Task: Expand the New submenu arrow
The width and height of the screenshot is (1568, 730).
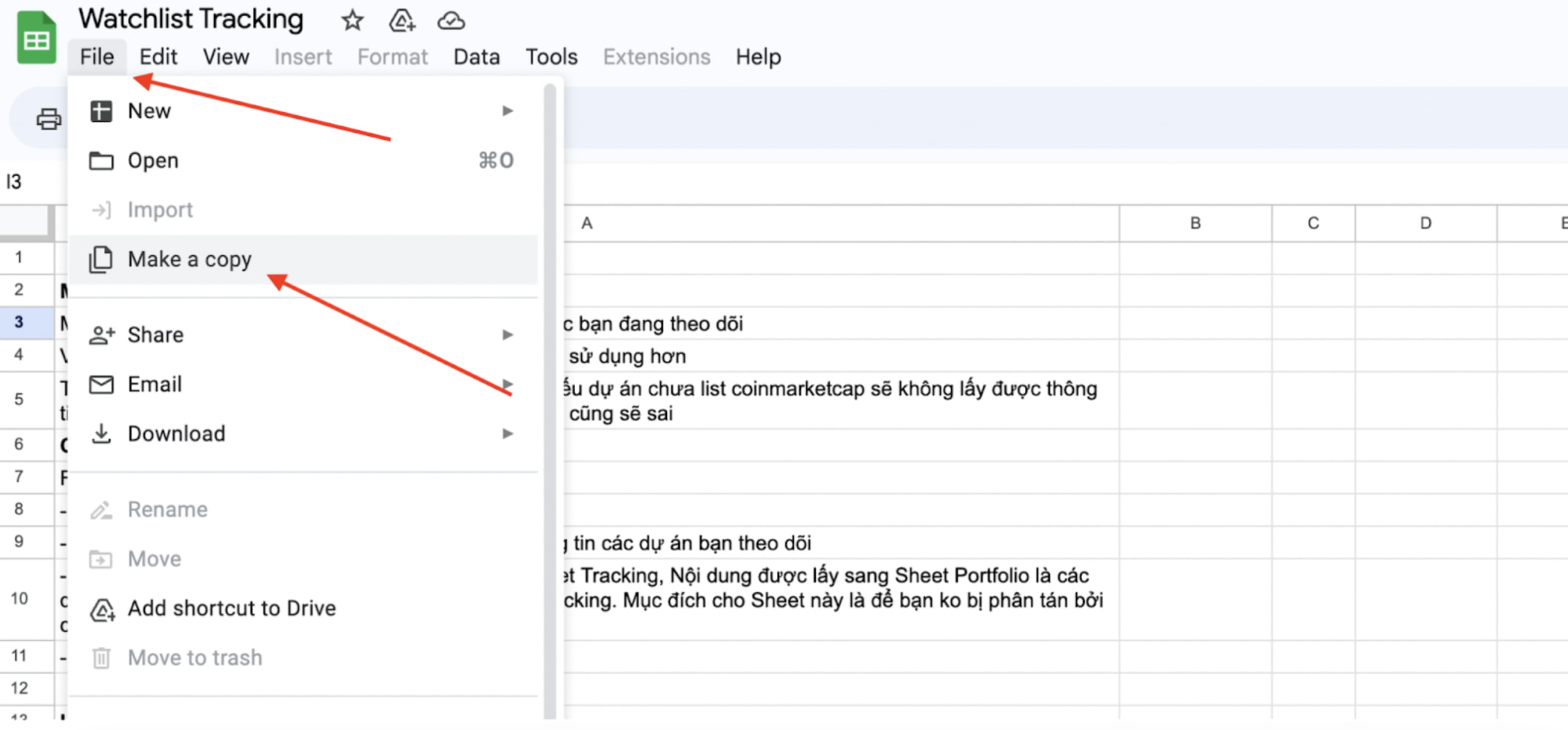Action: coord(507,111)
